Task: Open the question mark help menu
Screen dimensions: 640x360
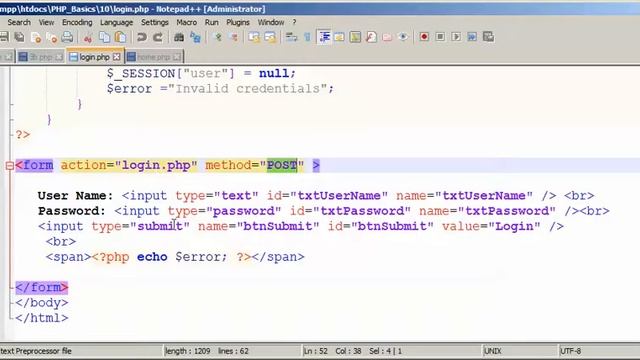Action: (x=294, y=22)
